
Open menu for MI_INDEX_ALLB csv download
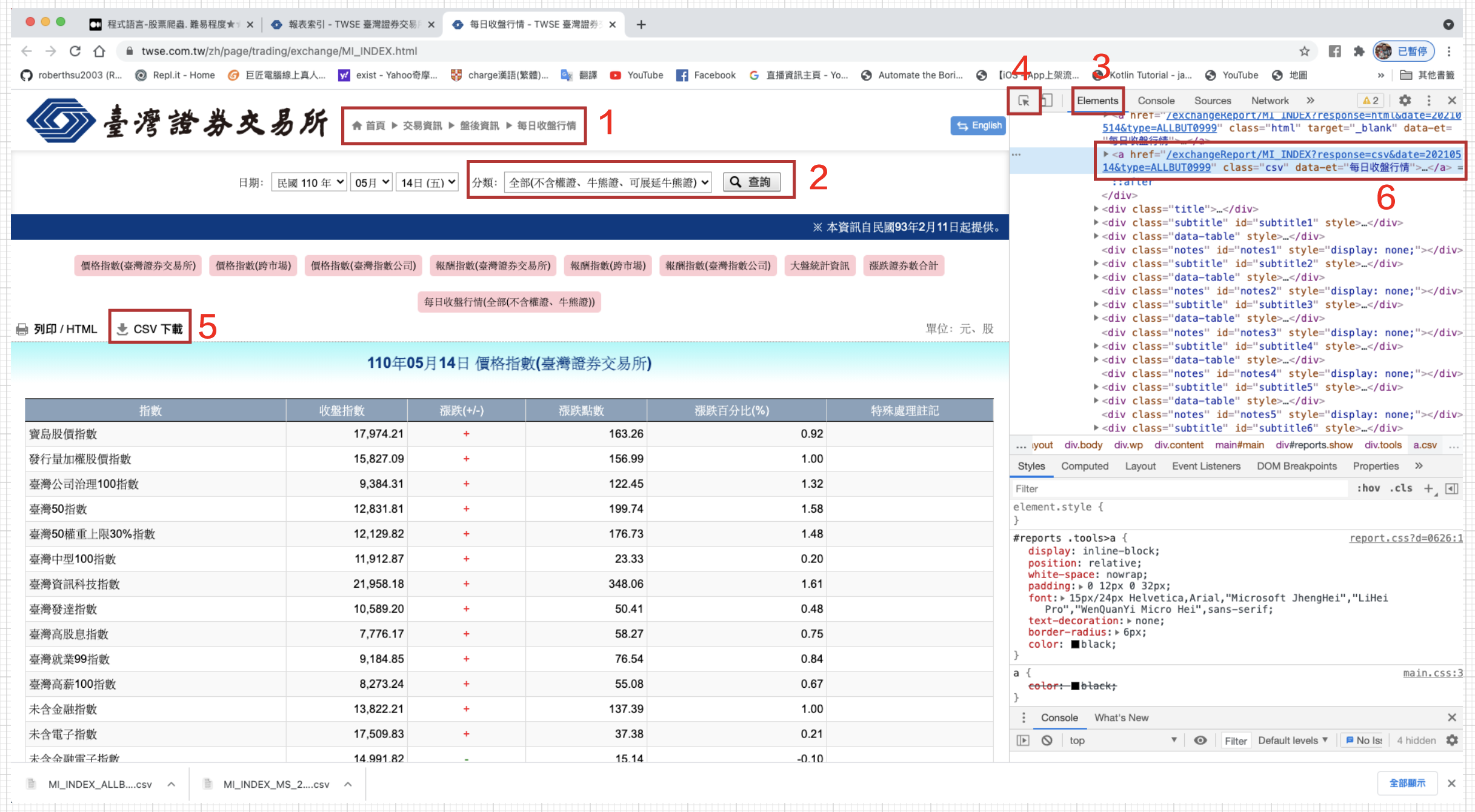(171, 784)
